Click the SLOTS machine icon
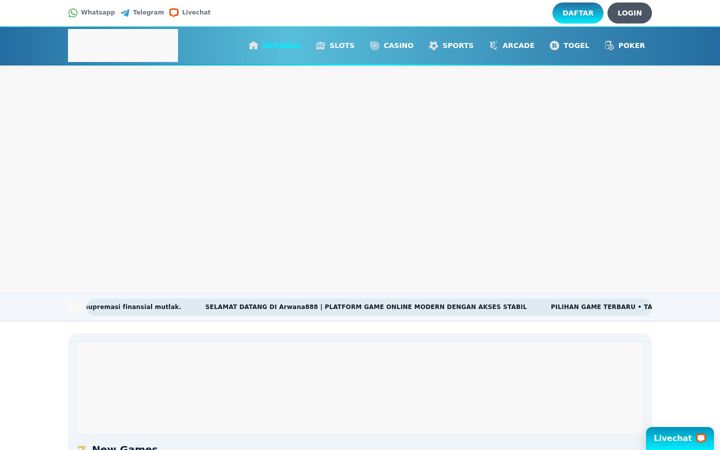720x450 pixels. point(321,45)
